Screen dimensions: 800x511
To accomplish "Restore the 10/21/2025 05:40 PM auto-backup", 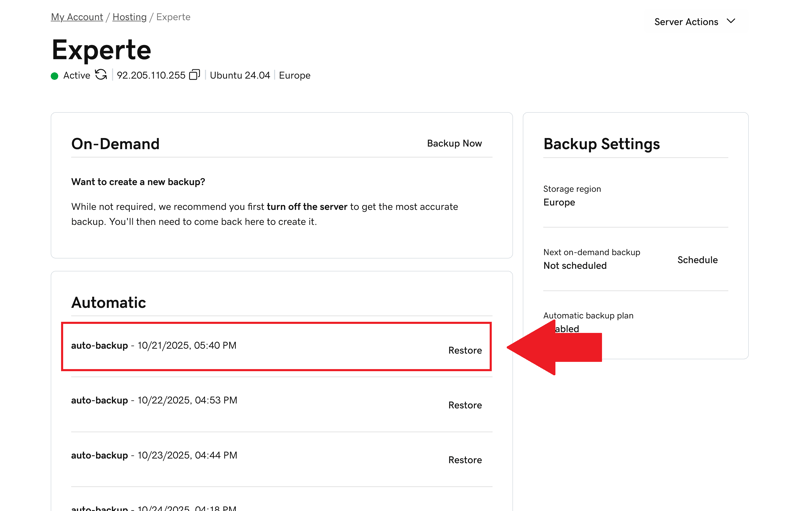I will pos(465,351).
